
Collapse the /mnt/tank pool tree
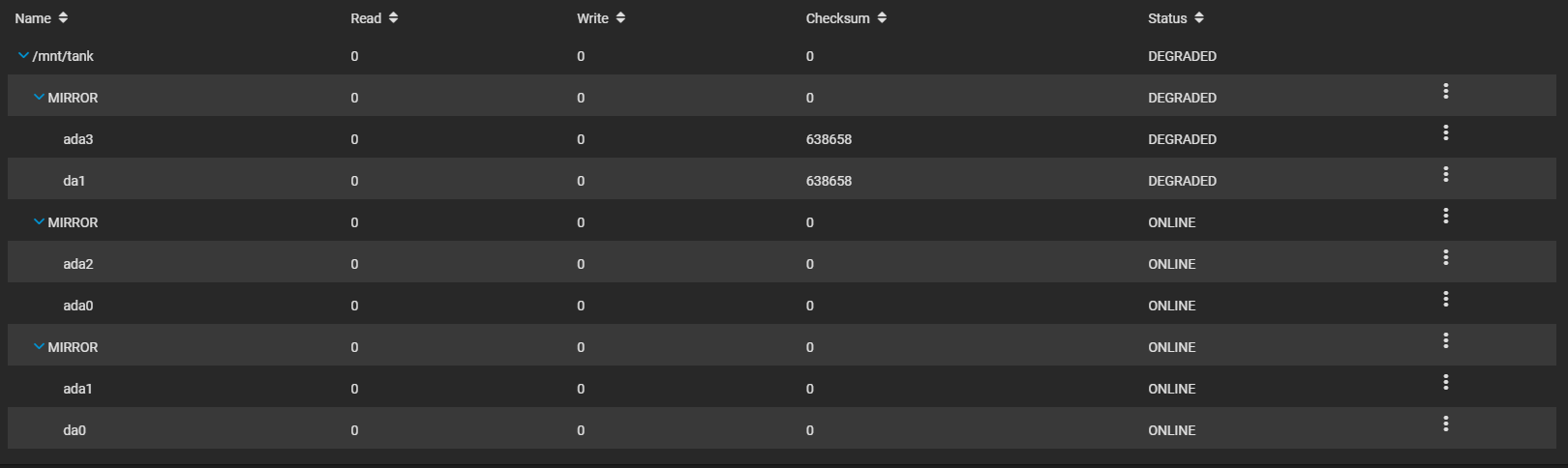[x=23, y=56]
